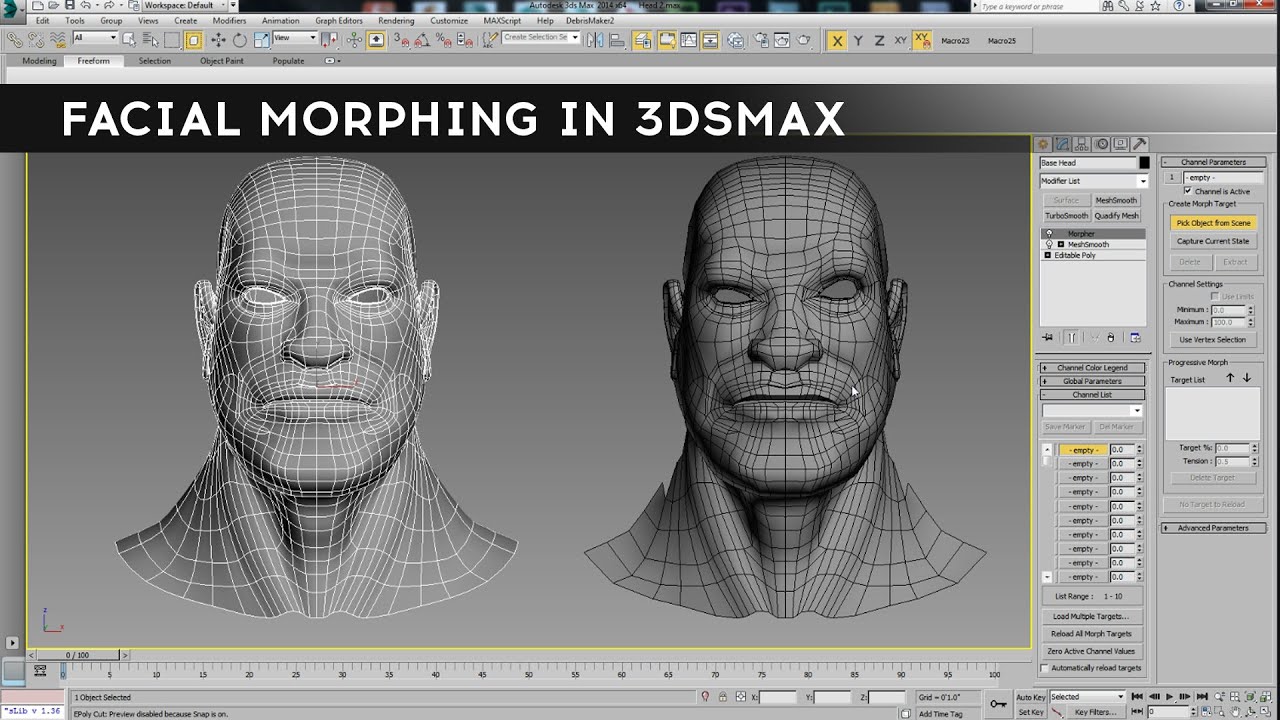Click the Play Animation button
1280x720 pixels.
coord(1169,697)
